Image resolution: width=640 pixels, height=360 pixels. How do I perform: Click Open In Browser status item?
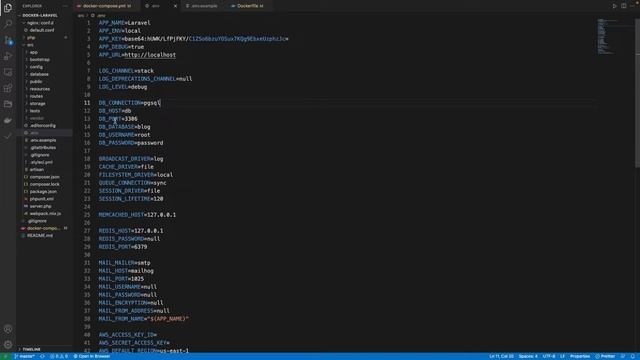pyautogui.click(x=92, y=356)
